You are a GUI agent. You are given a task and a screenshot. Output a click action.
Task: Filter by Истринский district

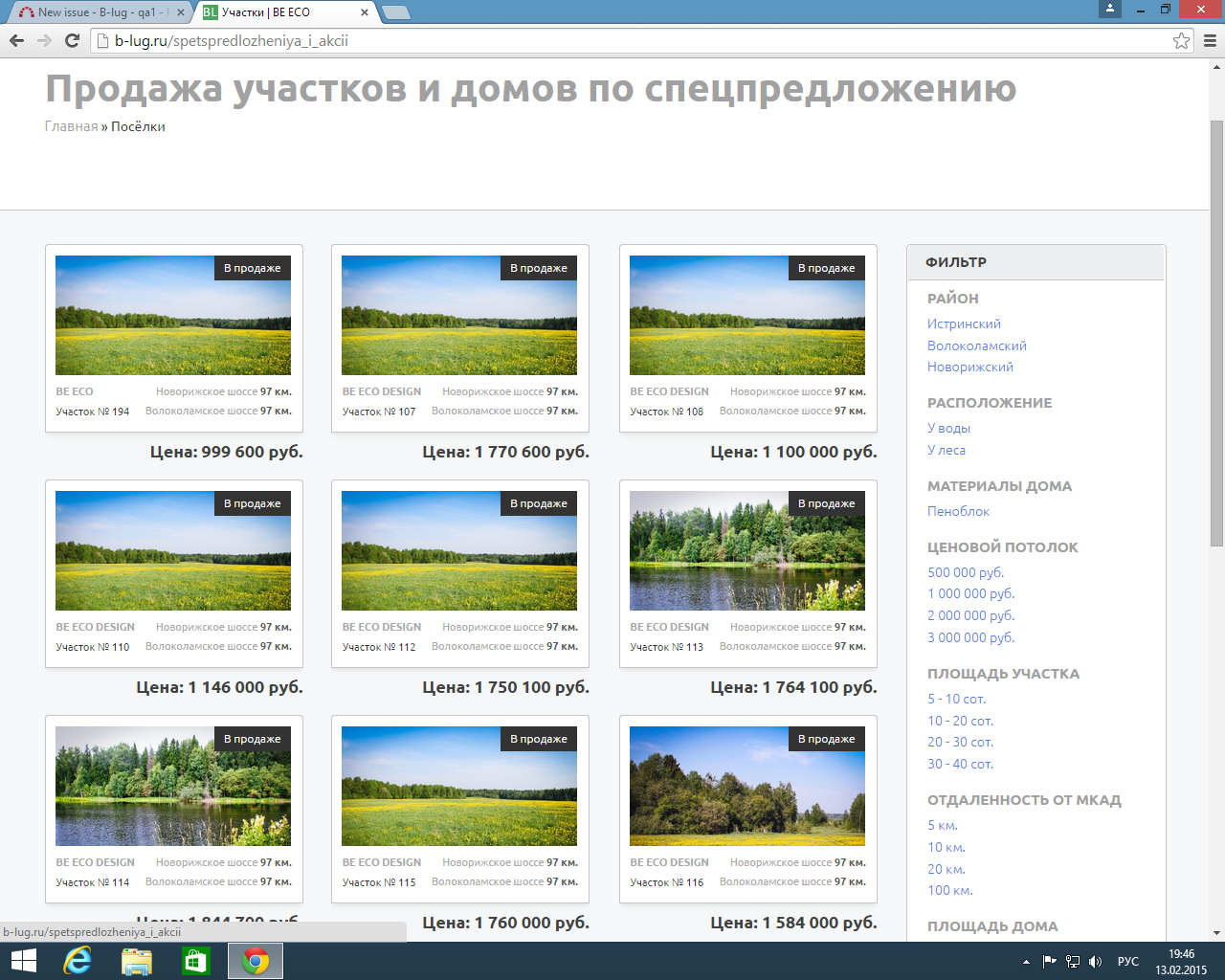pyautogui.click(x=964, y=323)
